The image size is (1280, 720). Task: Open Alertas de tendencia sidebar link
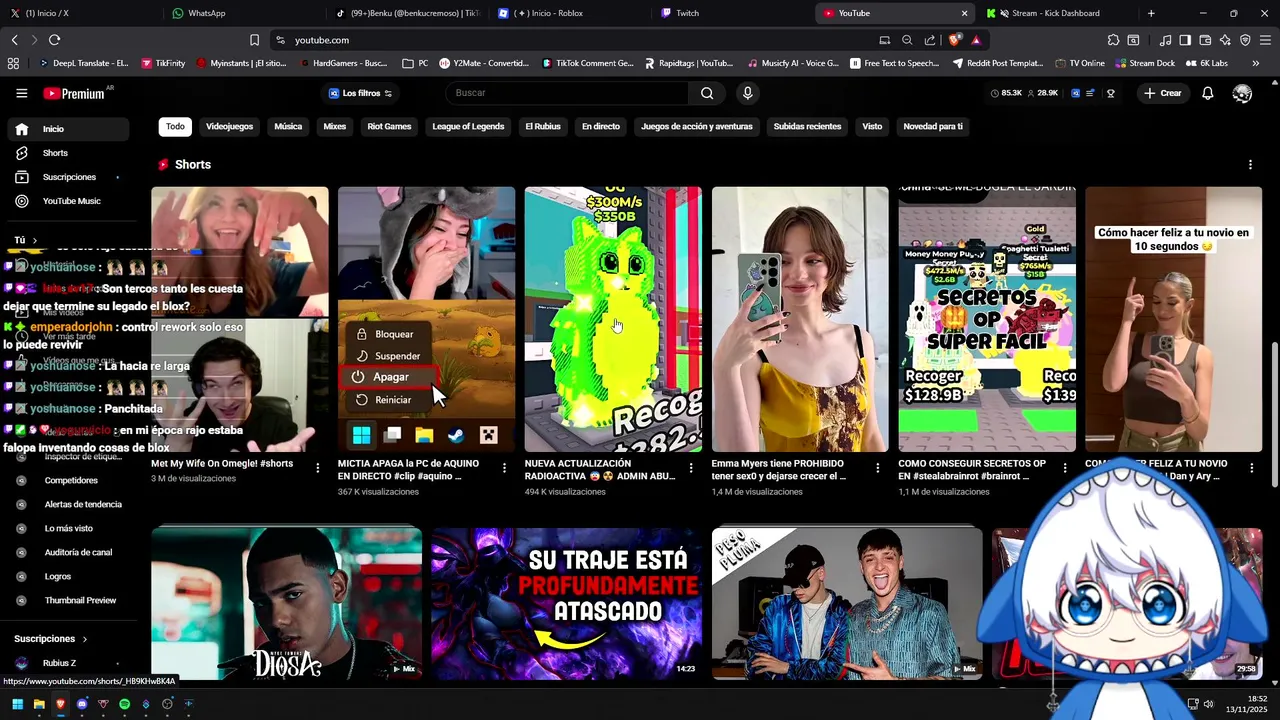coord(83,505)
